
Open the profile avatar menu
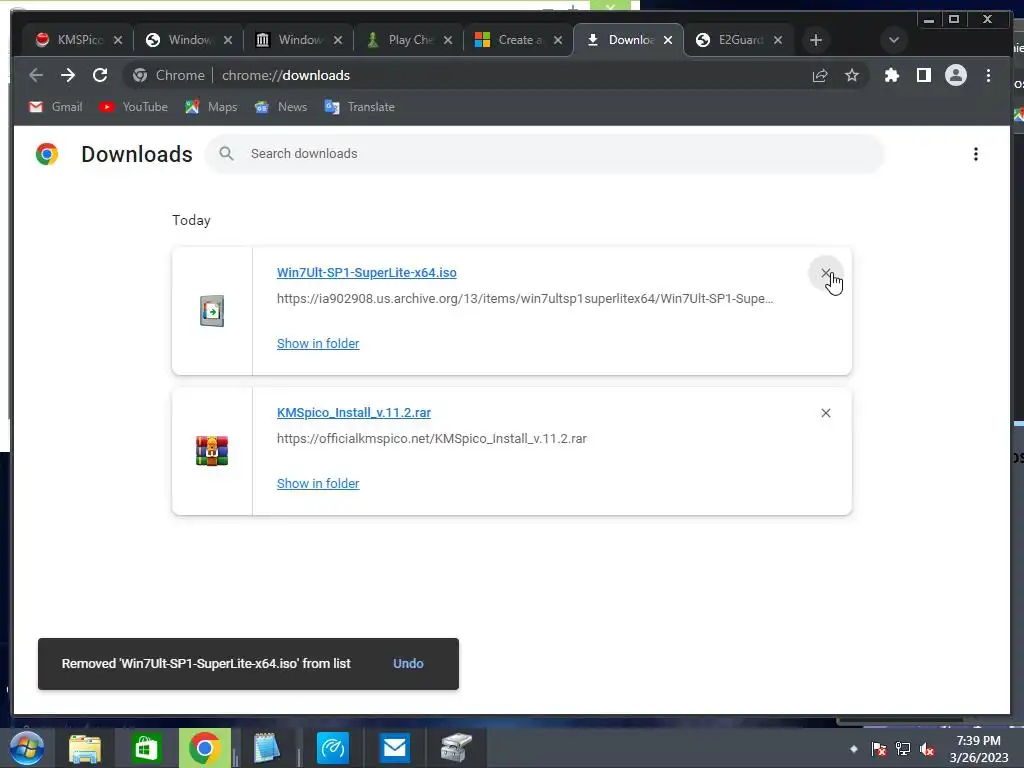(x=955, y=76)
